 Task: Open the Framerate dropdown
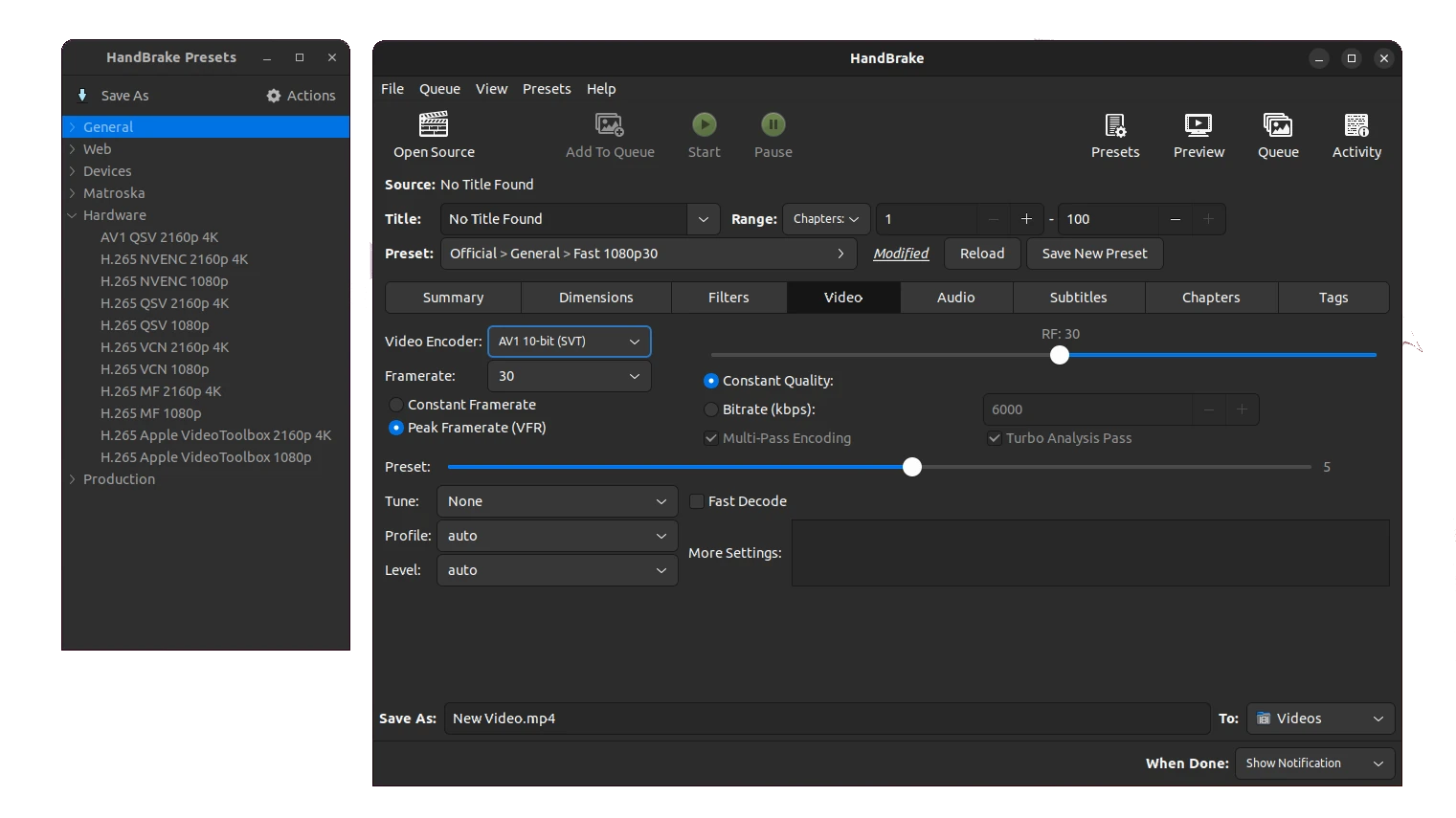pyautogui.click(x=570, y=376)
